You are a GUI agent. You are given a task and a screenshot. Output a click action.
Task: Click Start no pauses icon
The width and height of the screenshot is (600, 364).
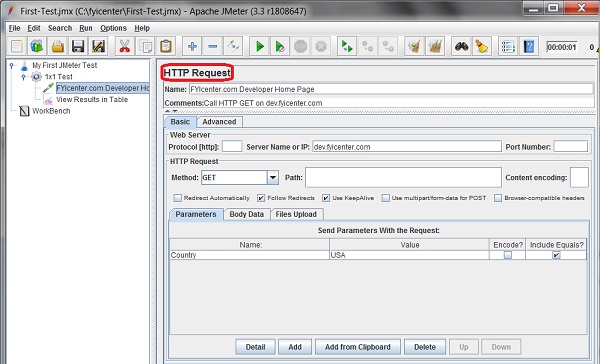tap(280, 47)
